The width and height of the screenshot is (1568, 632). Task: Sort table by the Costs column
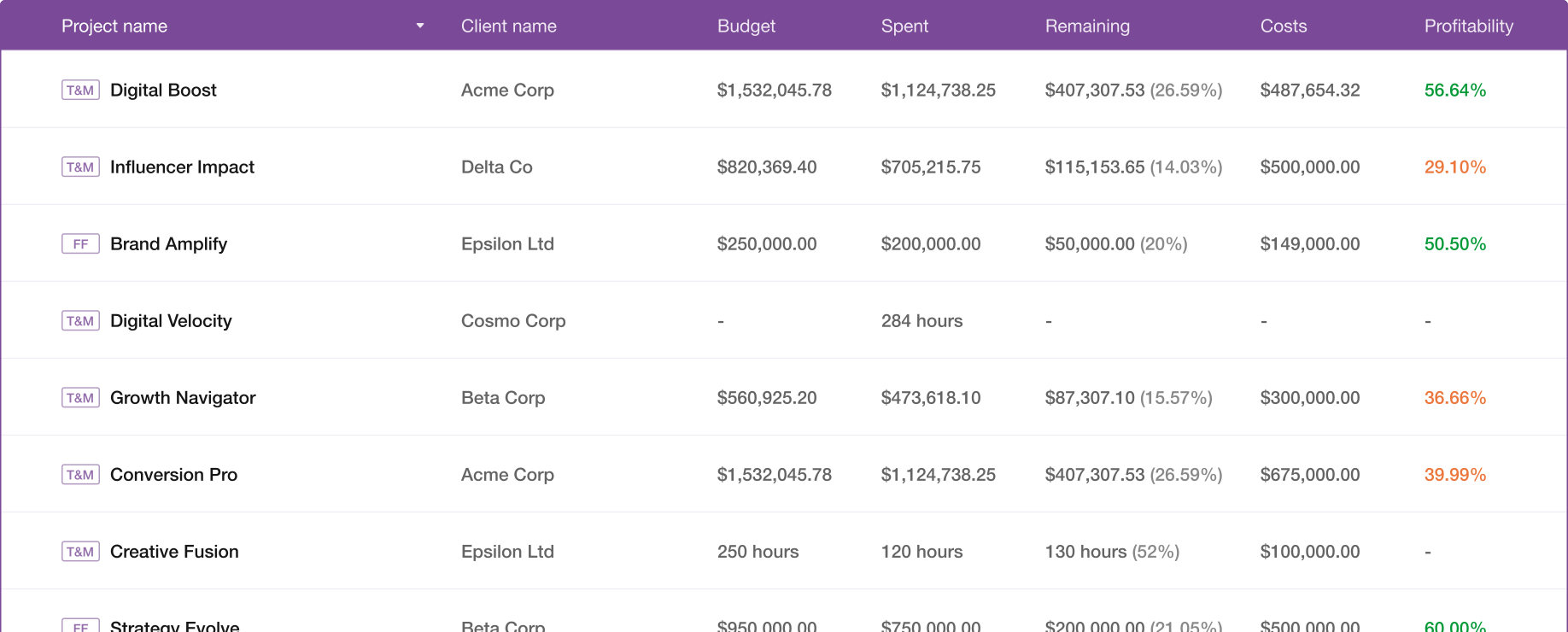(1283, 26)
